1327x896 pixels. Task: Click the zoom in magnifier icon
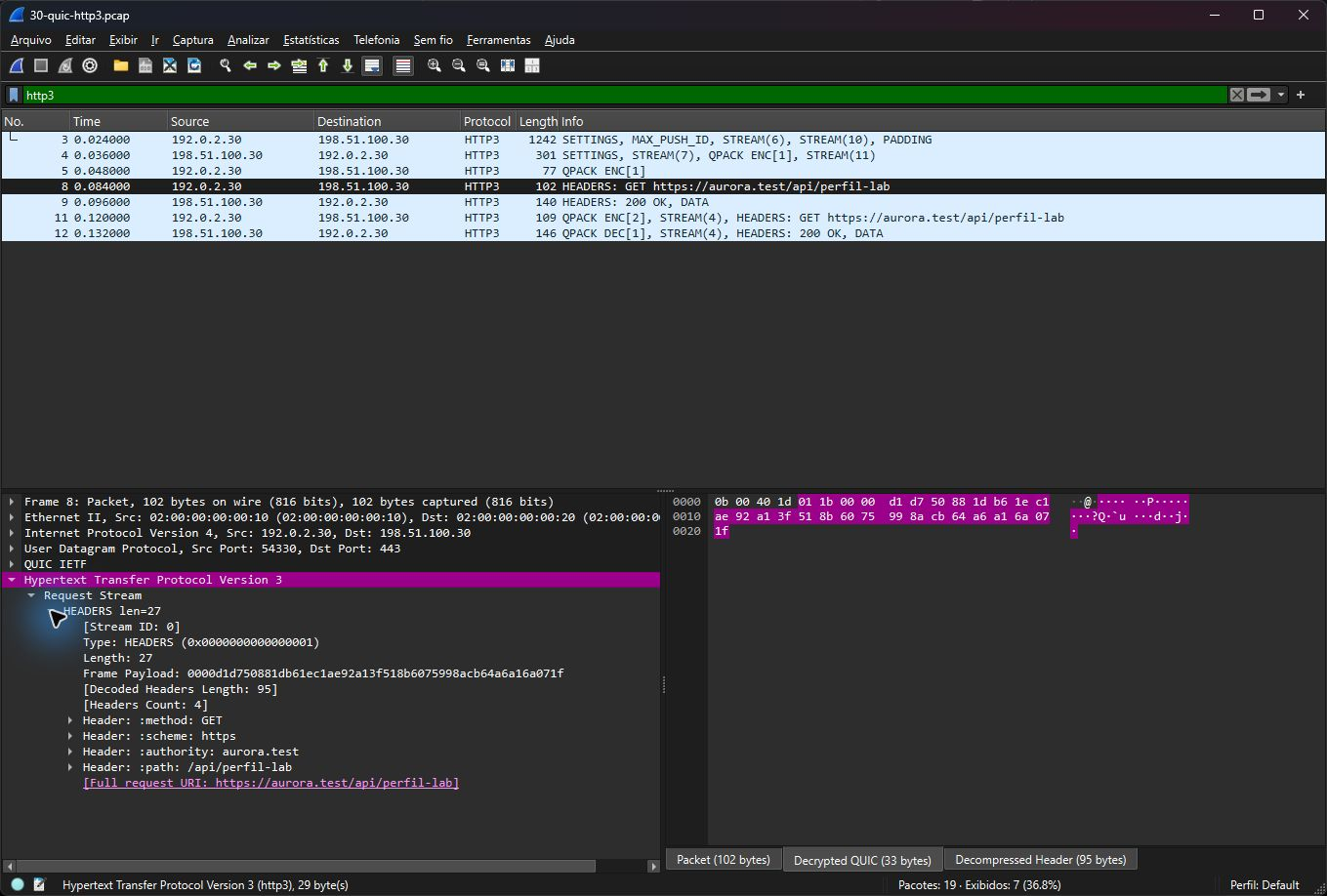(435, 65)
